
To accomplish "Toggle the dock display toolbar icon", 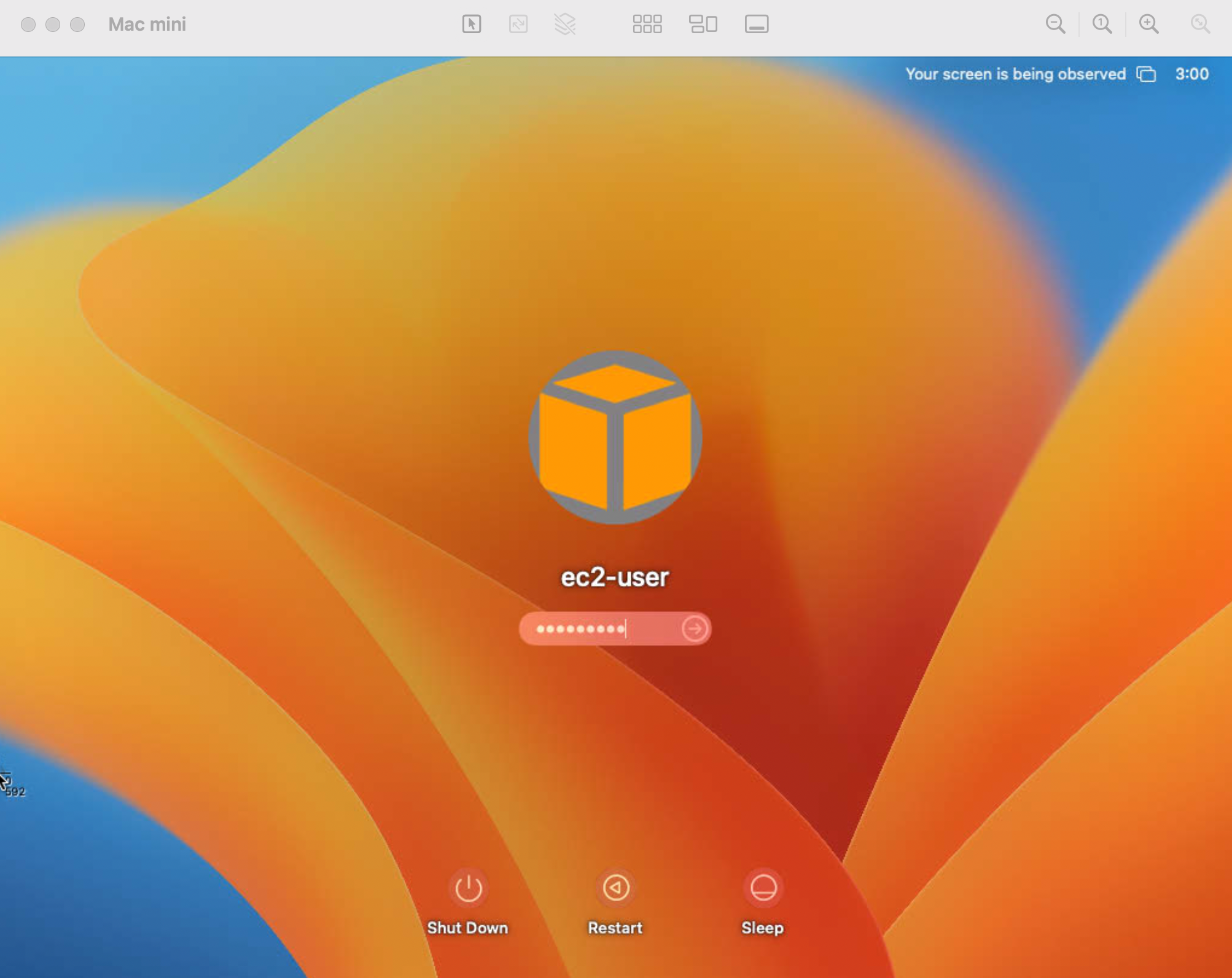I will pos(756,24).
